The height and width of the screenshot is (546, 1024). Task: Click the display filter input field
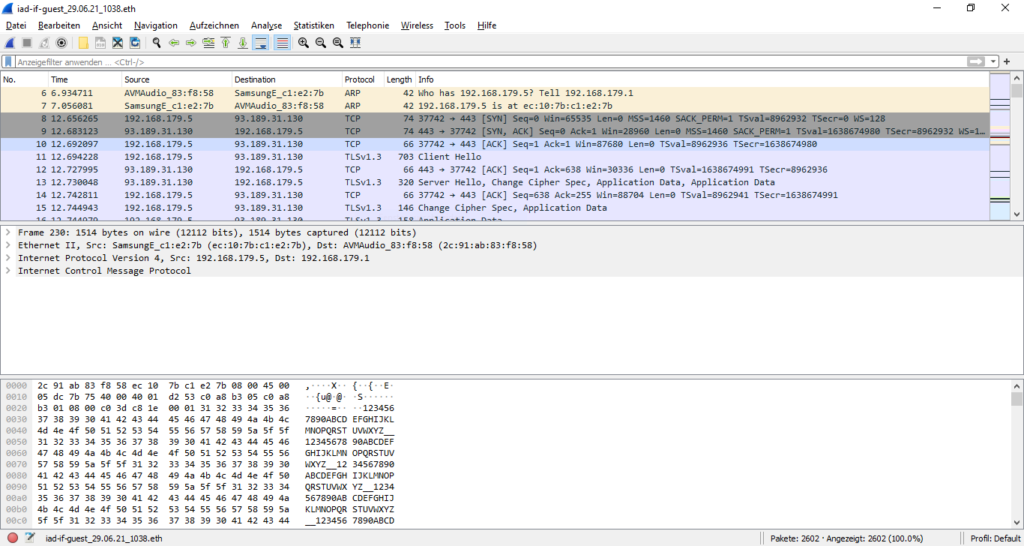tap(490, 62)
